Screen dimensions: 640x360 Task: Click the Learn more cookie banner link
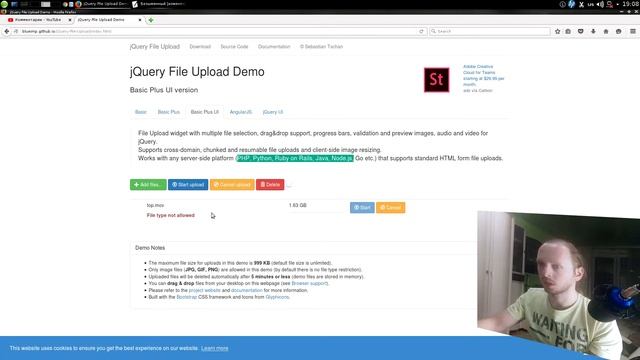click(x=215, y=348)
